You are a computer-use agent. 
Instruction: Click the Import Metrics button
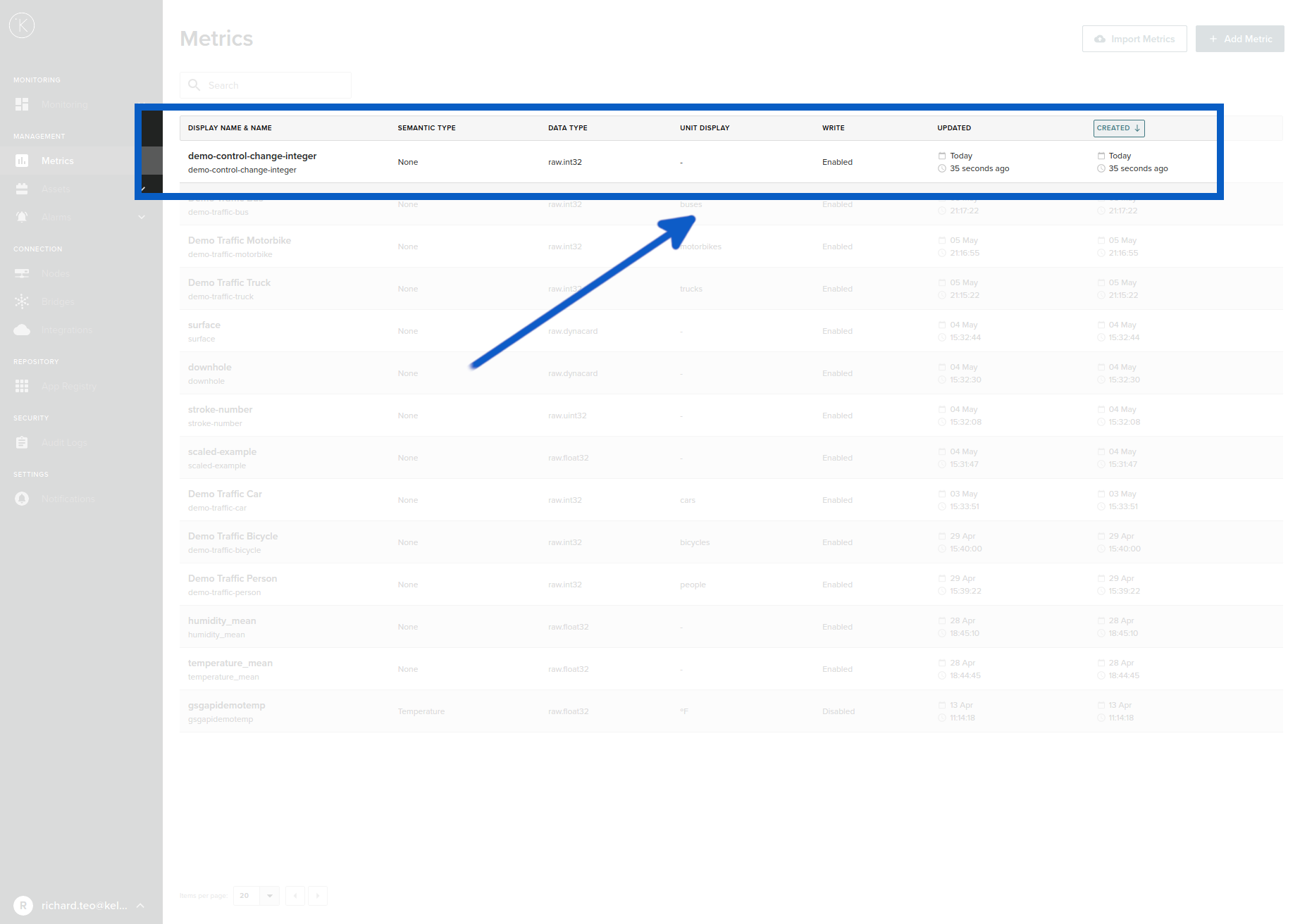coord(1134,39)
